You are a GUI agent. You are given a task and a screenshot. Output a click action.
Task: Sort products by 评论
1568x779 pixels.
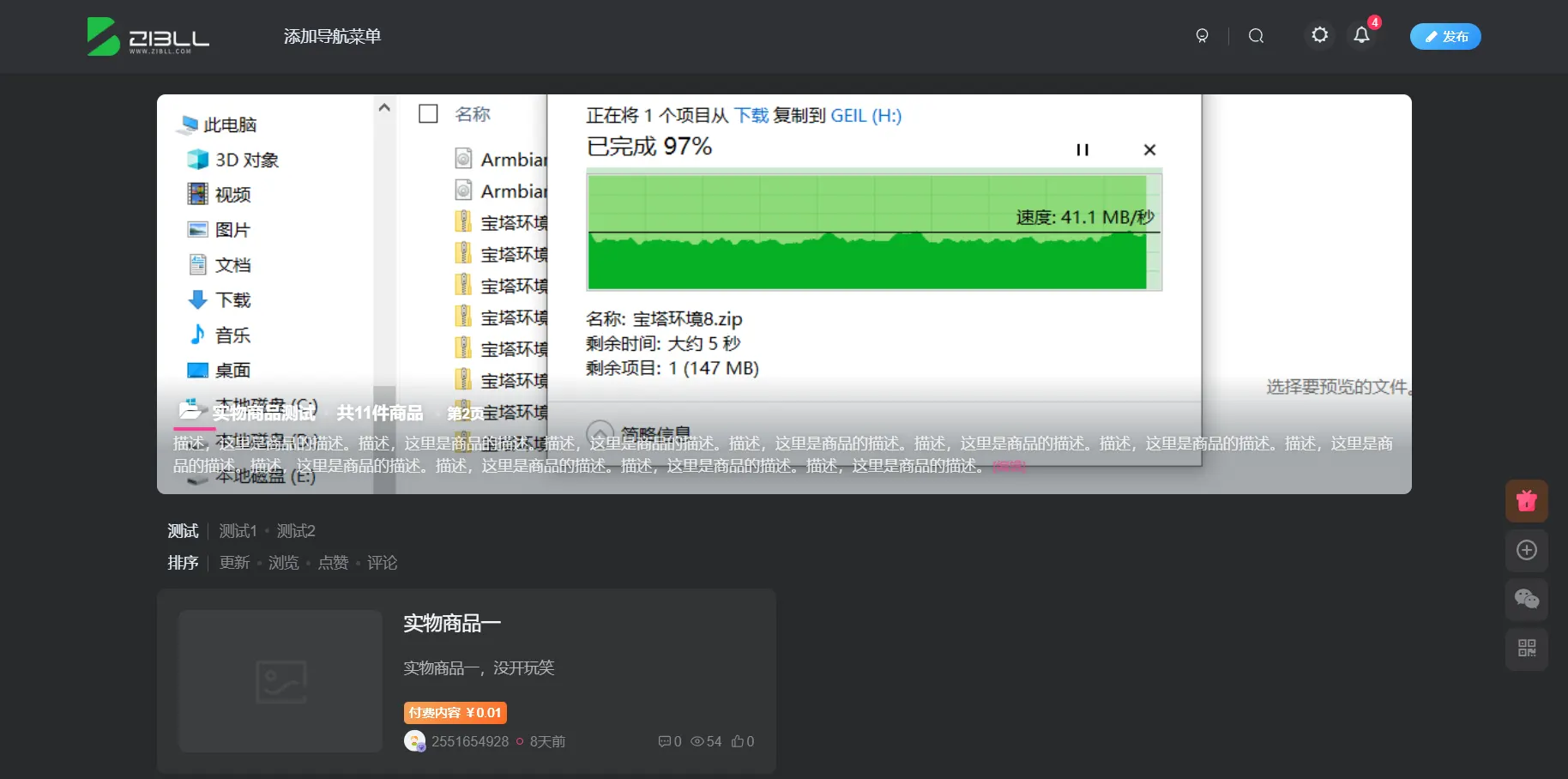coord(383,563)
